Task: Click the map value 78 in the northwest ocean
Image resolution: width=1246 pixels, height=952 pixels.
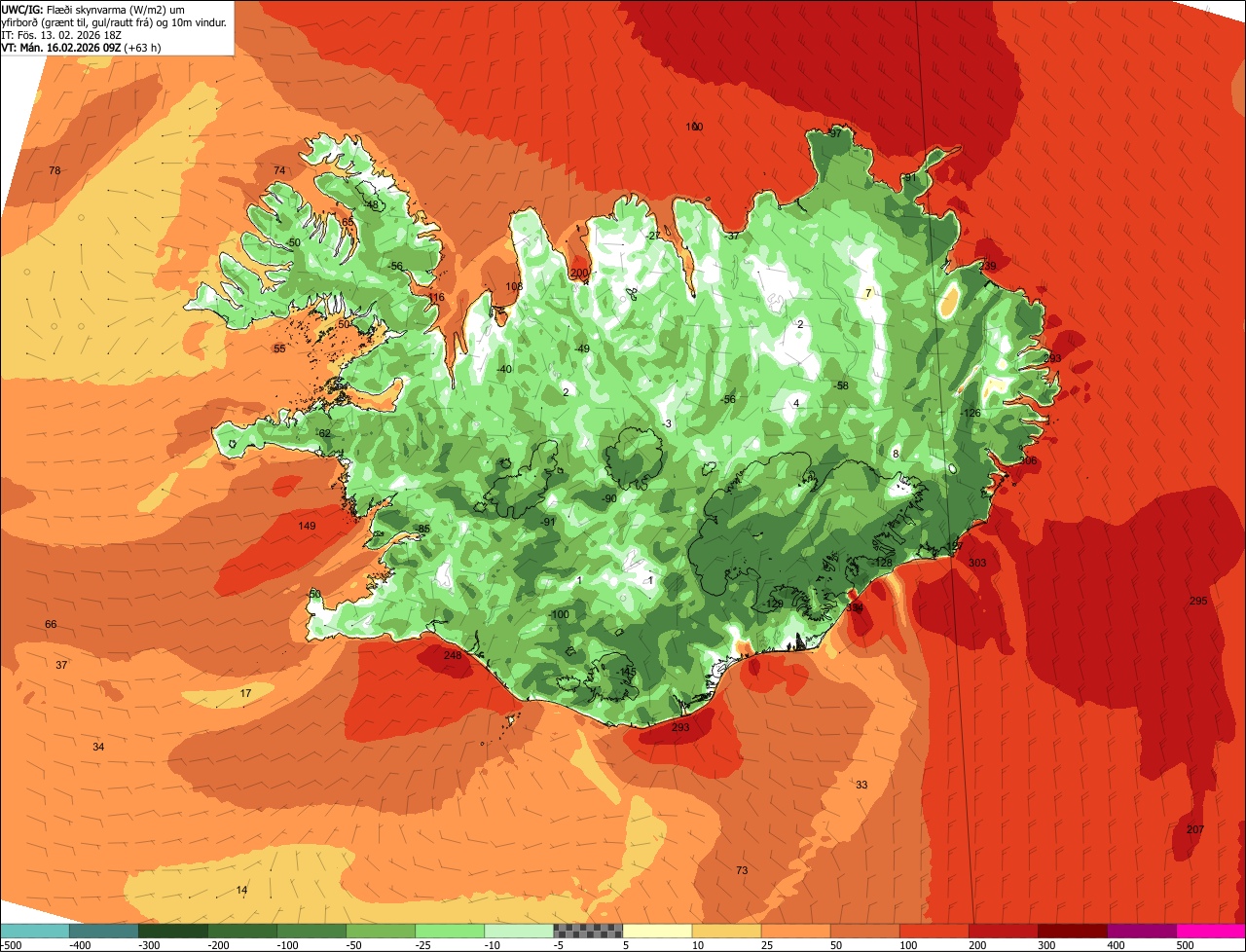Action: pyautogui.click(x=55, y=170)
